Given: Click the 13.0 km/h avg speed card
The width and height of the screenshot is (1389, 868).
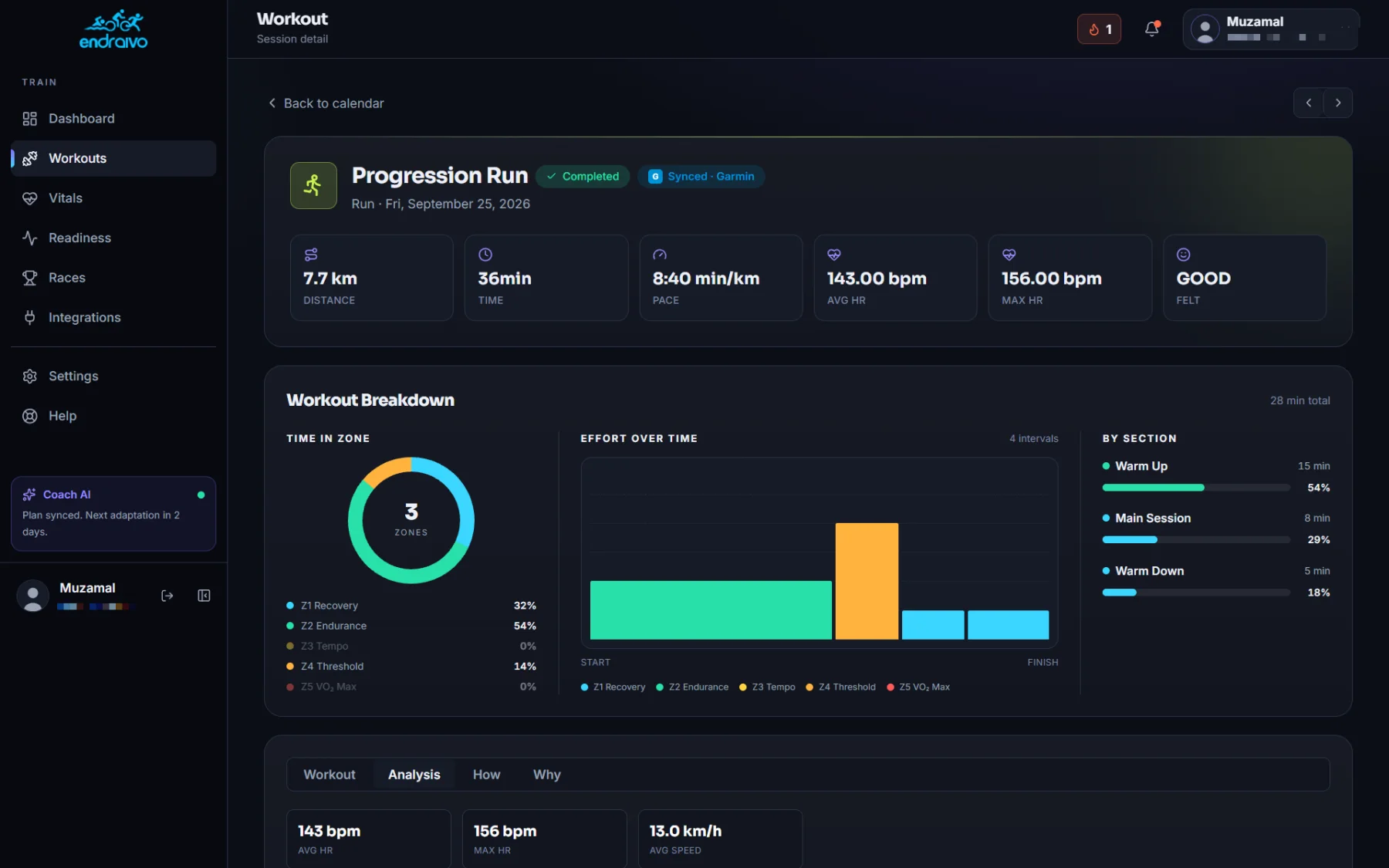Looking at the screenshot, I should (720, 839).
